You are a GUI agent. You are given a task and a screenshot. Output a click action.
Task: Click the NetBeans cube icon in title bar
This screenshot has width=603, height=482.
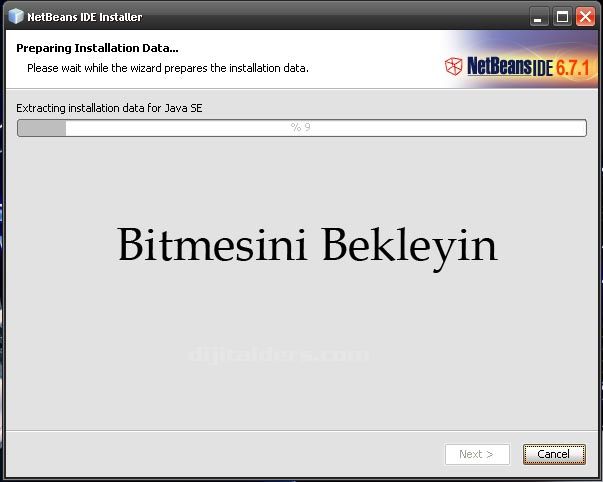[x=16, y=16]
